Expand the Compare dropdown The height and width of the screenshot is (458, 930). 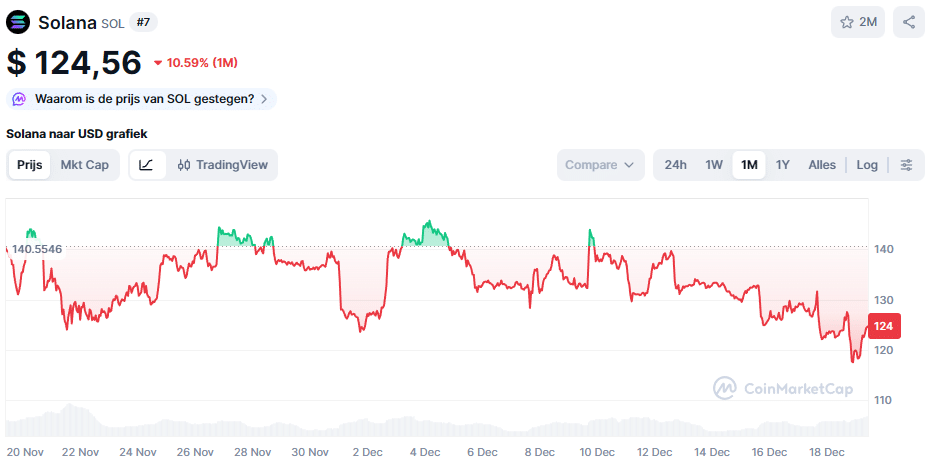[600, 165]
